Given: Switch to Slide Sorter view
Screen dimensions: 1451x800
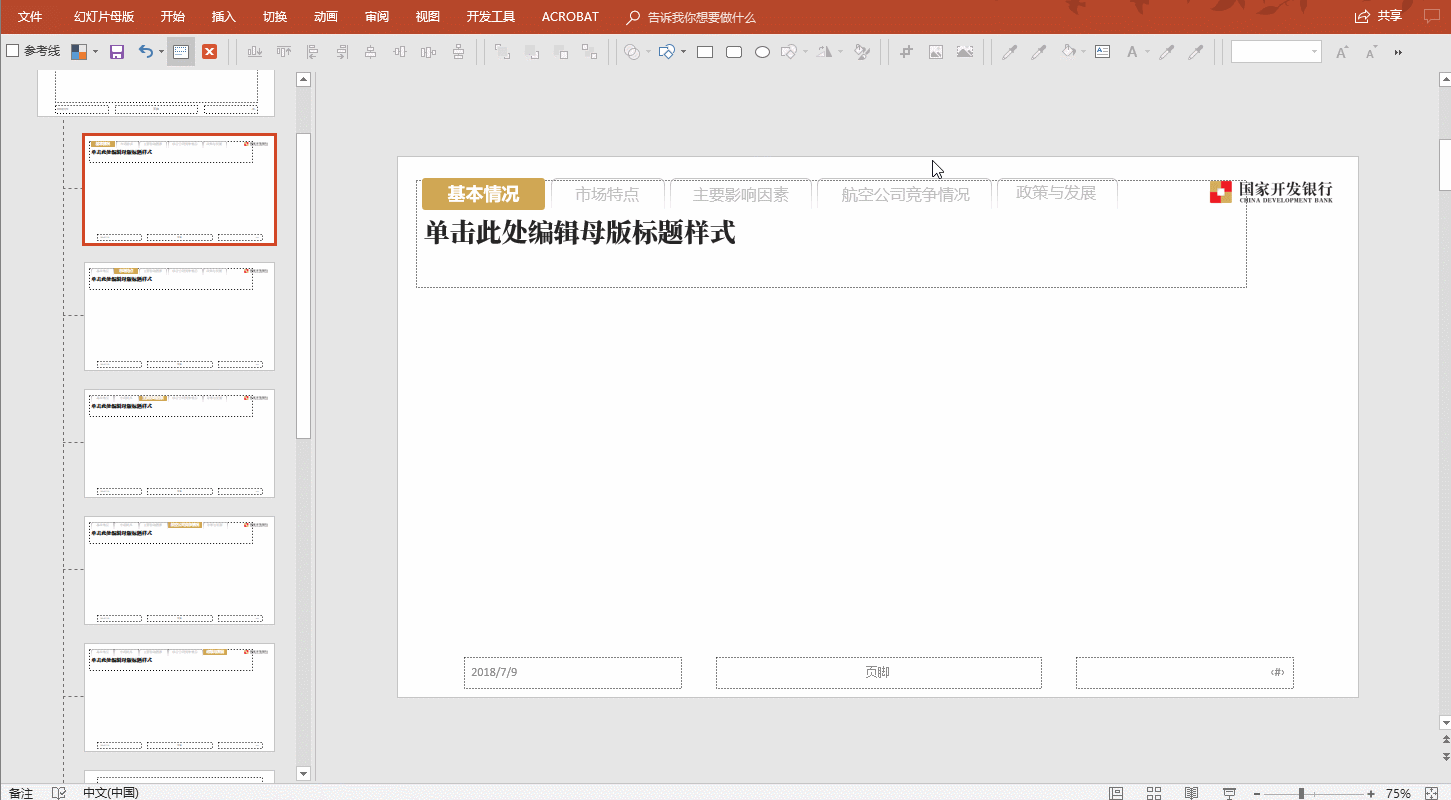Looking at the screenshot, I should 1153,793.
